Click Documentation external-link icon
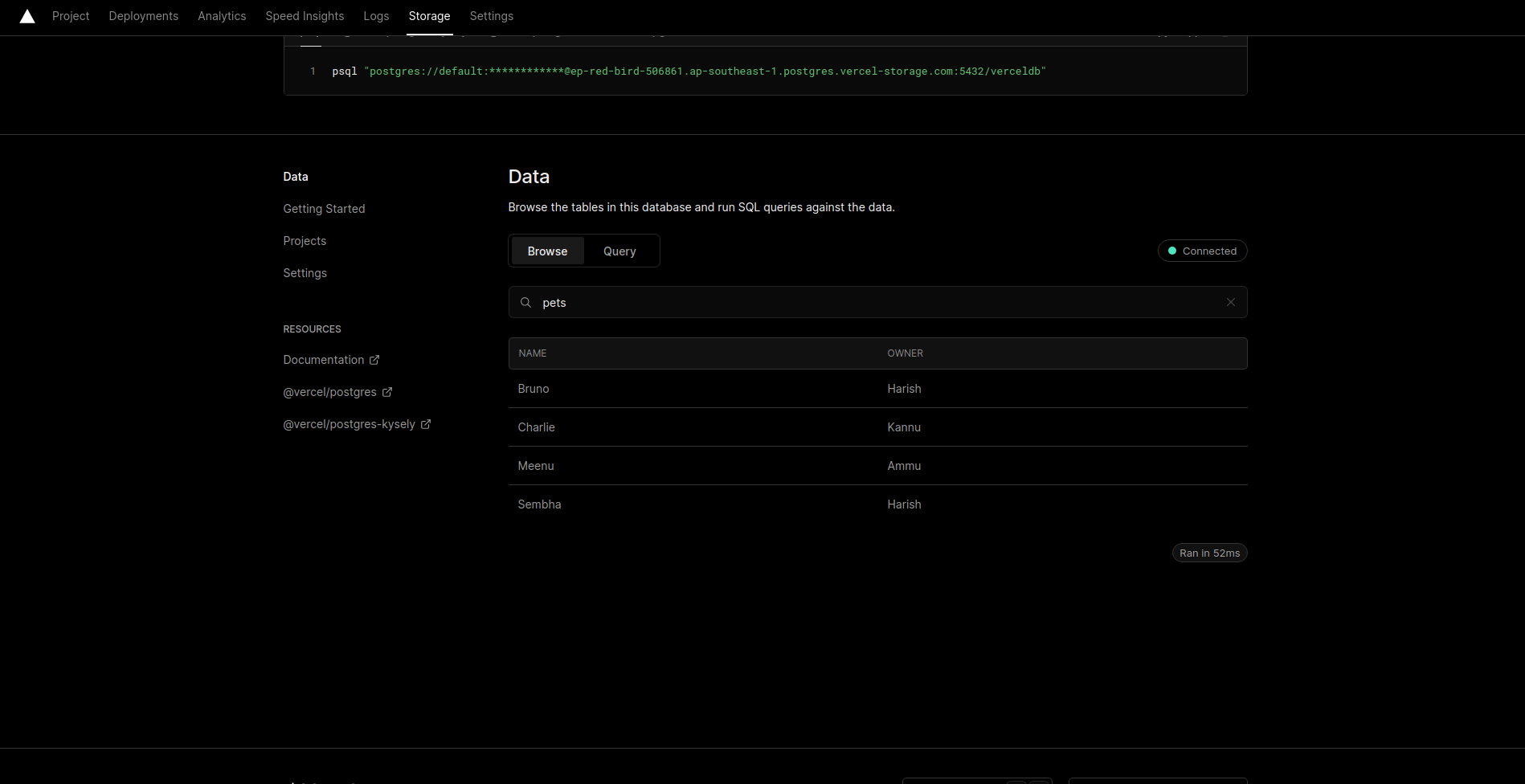This screenshot has height=784, width=1525. tap(374, 360)
